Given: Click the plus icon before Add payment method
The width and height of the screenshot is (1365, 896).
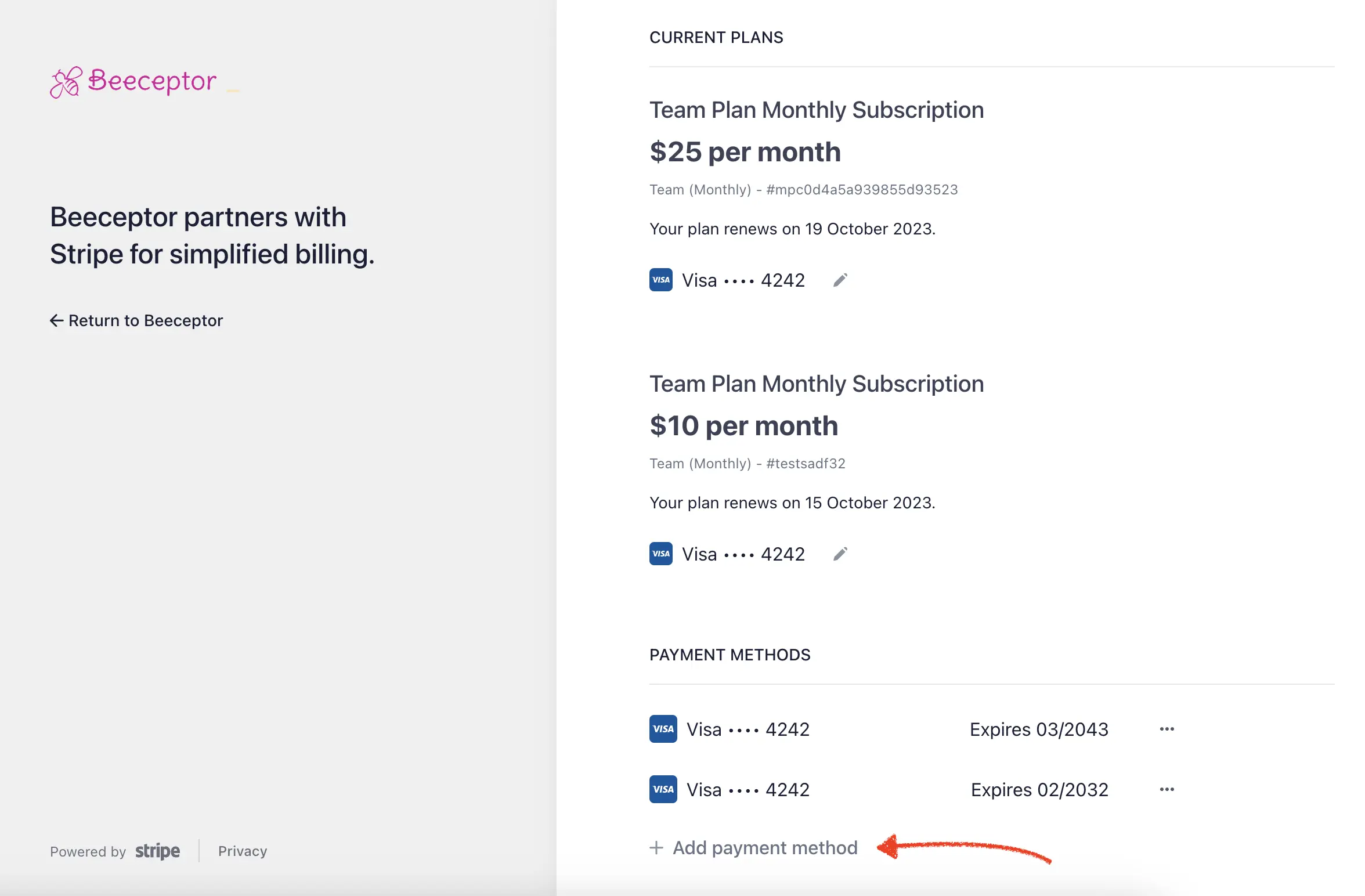Looking at the screenshot, I should pos(656,847).
